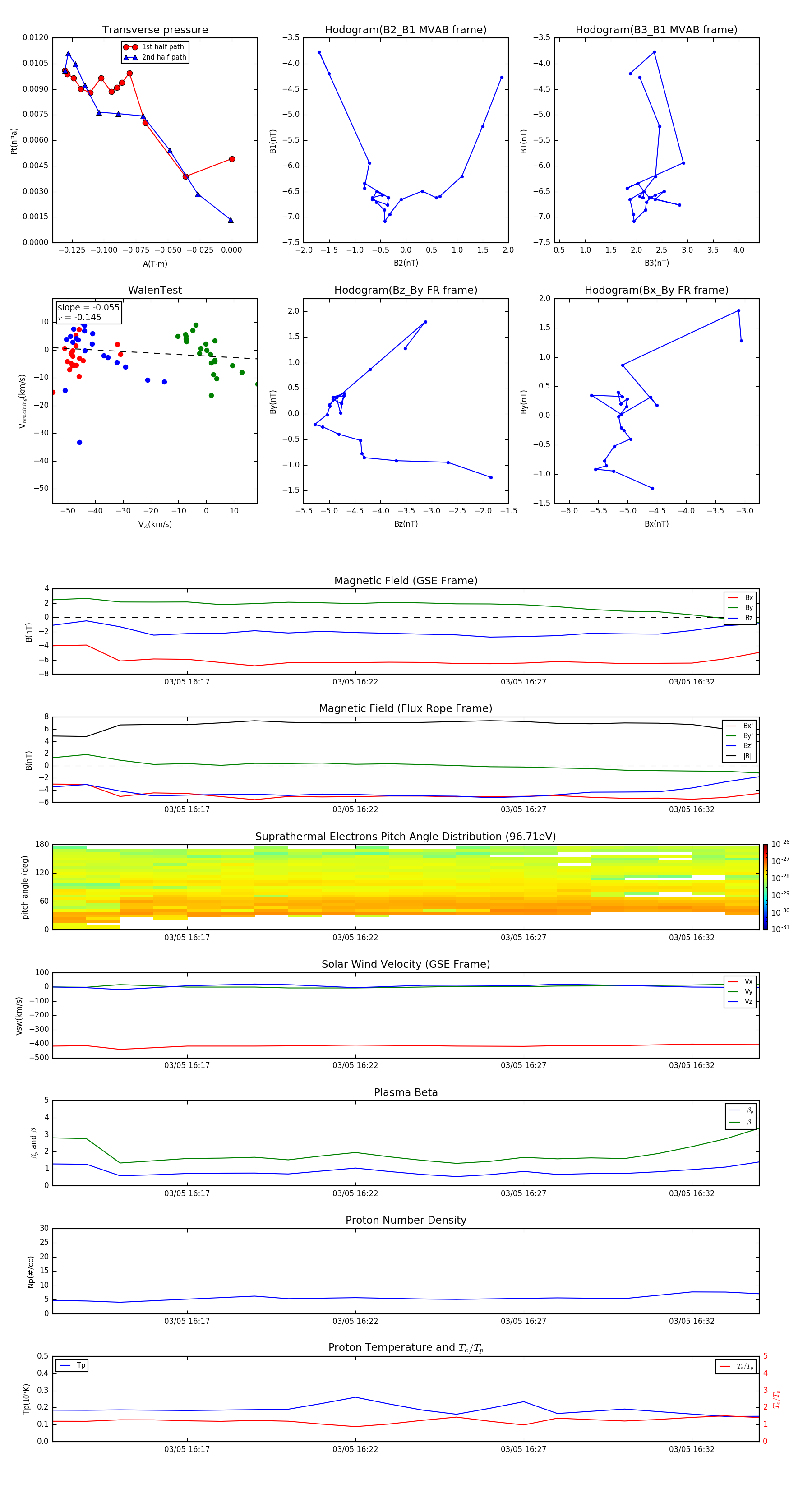Click the pitch angle colorbar
Screen dimensions: 812x1489
[x=765, y=887]
